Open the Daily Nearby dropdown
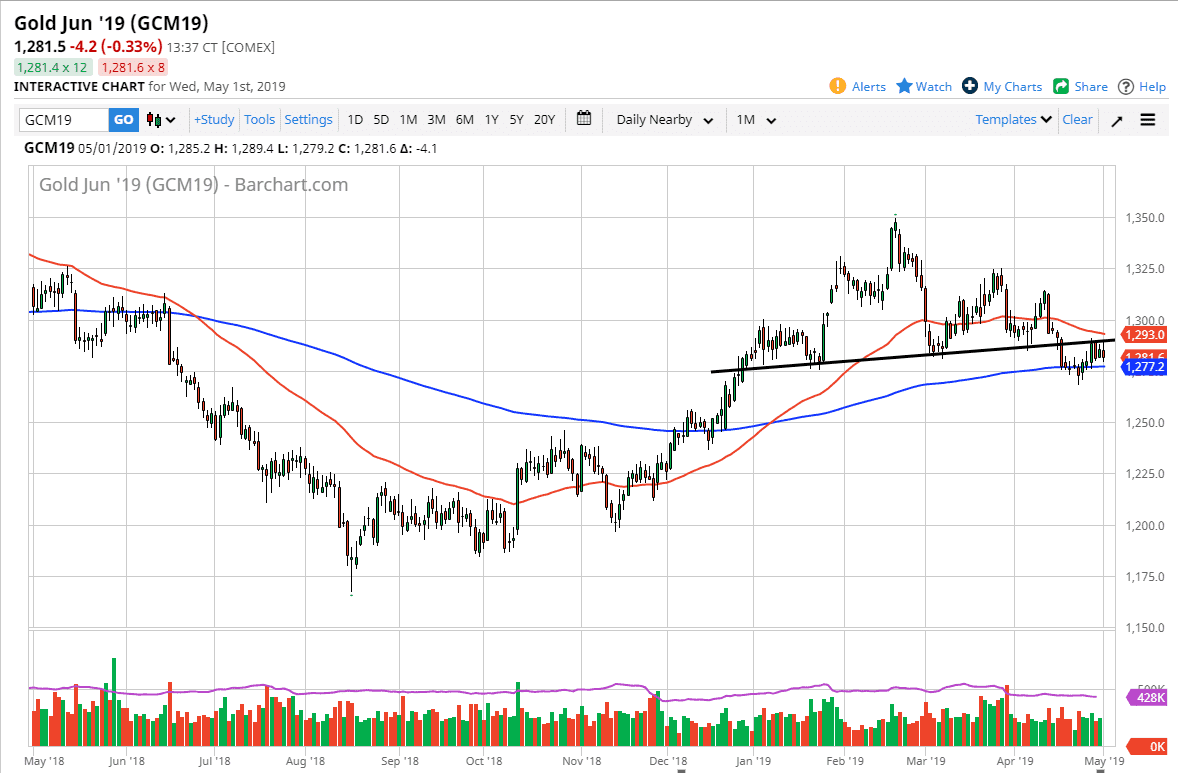 pos(662,119)
